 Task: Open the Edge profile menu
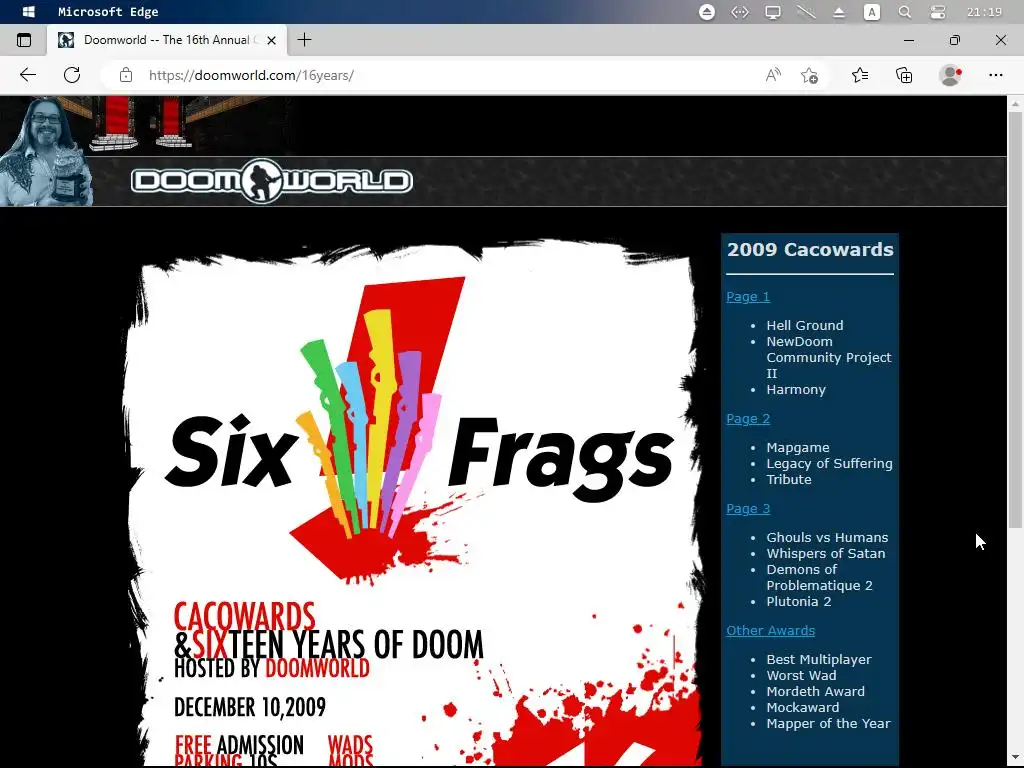[950, 75]
